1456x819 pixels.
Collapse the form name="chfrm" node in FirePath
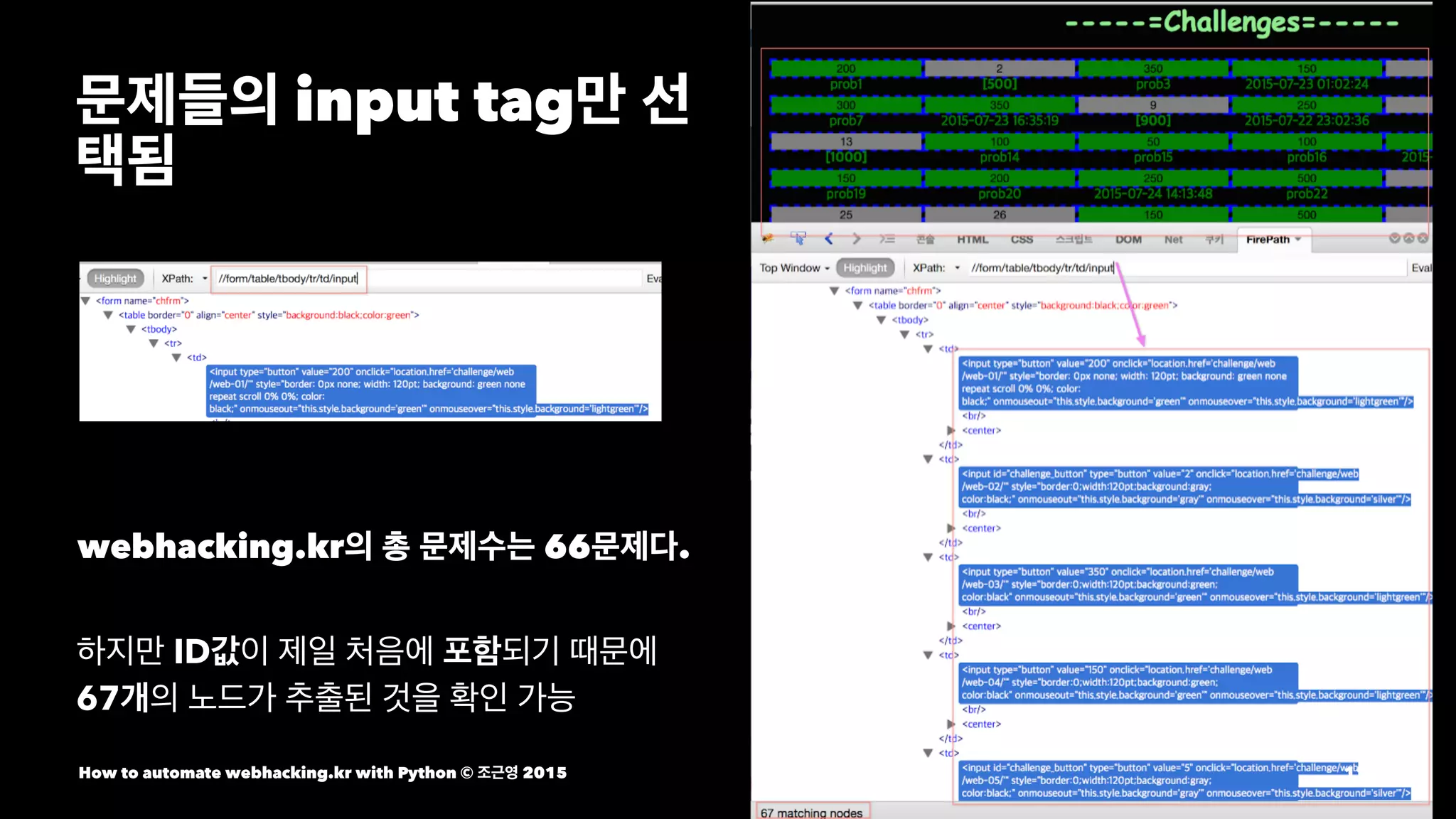tap(835, 291)
